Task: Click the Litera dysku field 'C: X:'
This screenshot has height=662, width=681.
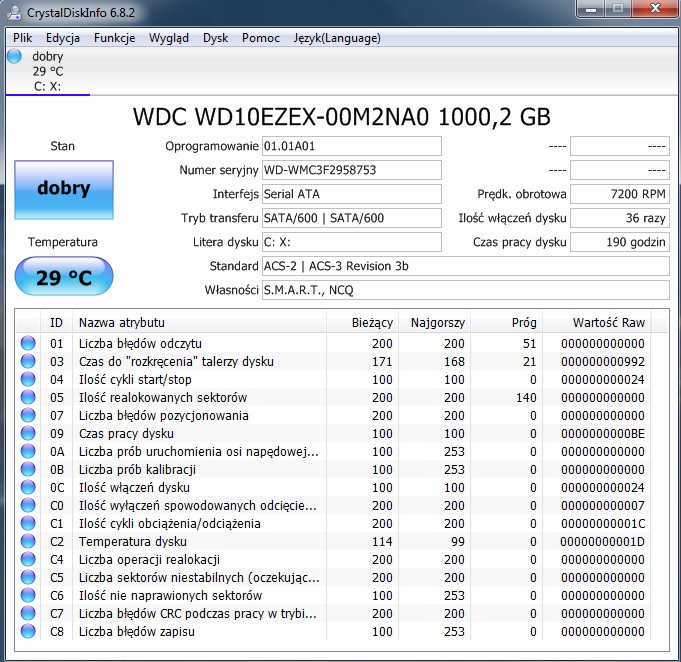Action: (352, 242)
